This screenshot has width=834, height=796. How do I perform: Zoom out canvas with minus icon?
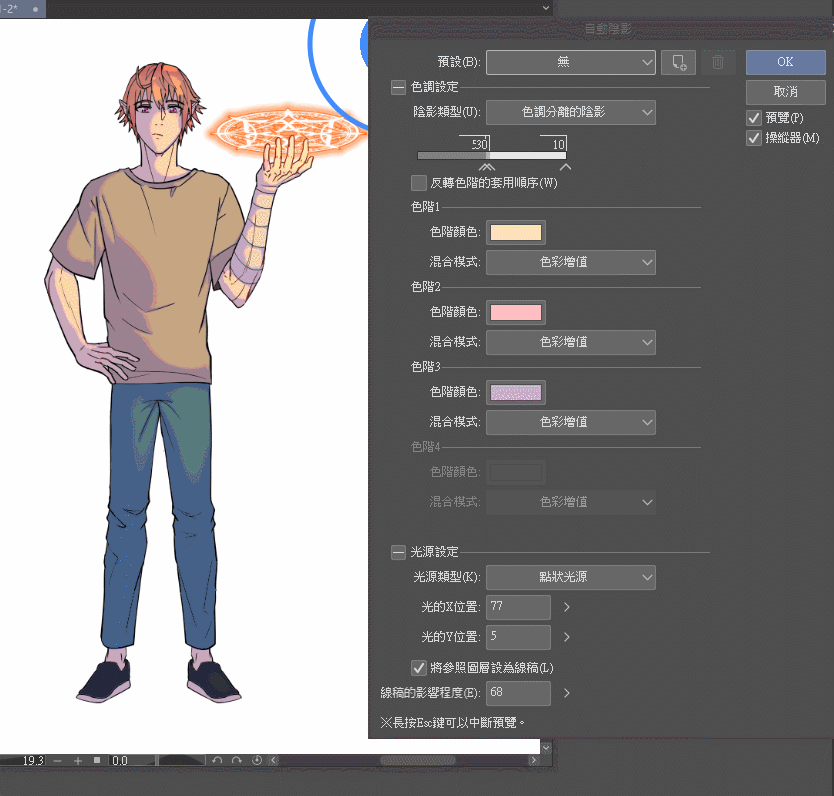pos(57,761)
